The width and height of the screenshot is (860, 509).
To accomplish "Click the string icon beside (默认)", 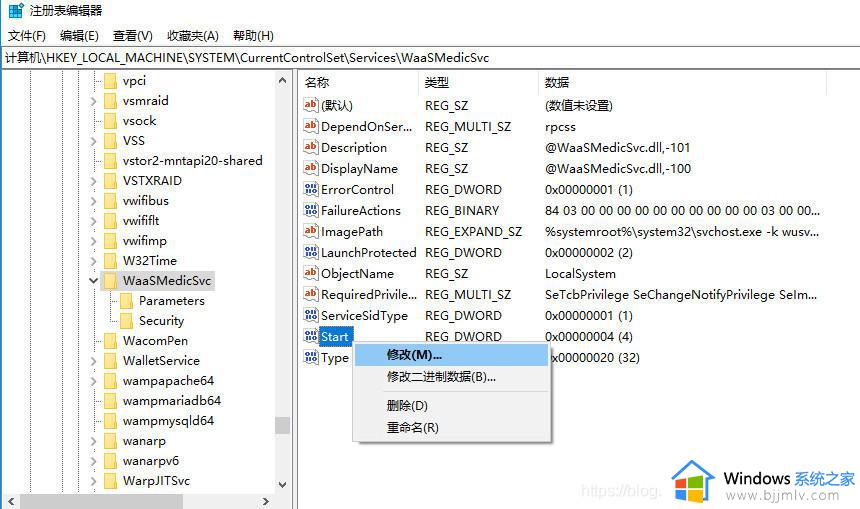I will (x=310, y=105).
